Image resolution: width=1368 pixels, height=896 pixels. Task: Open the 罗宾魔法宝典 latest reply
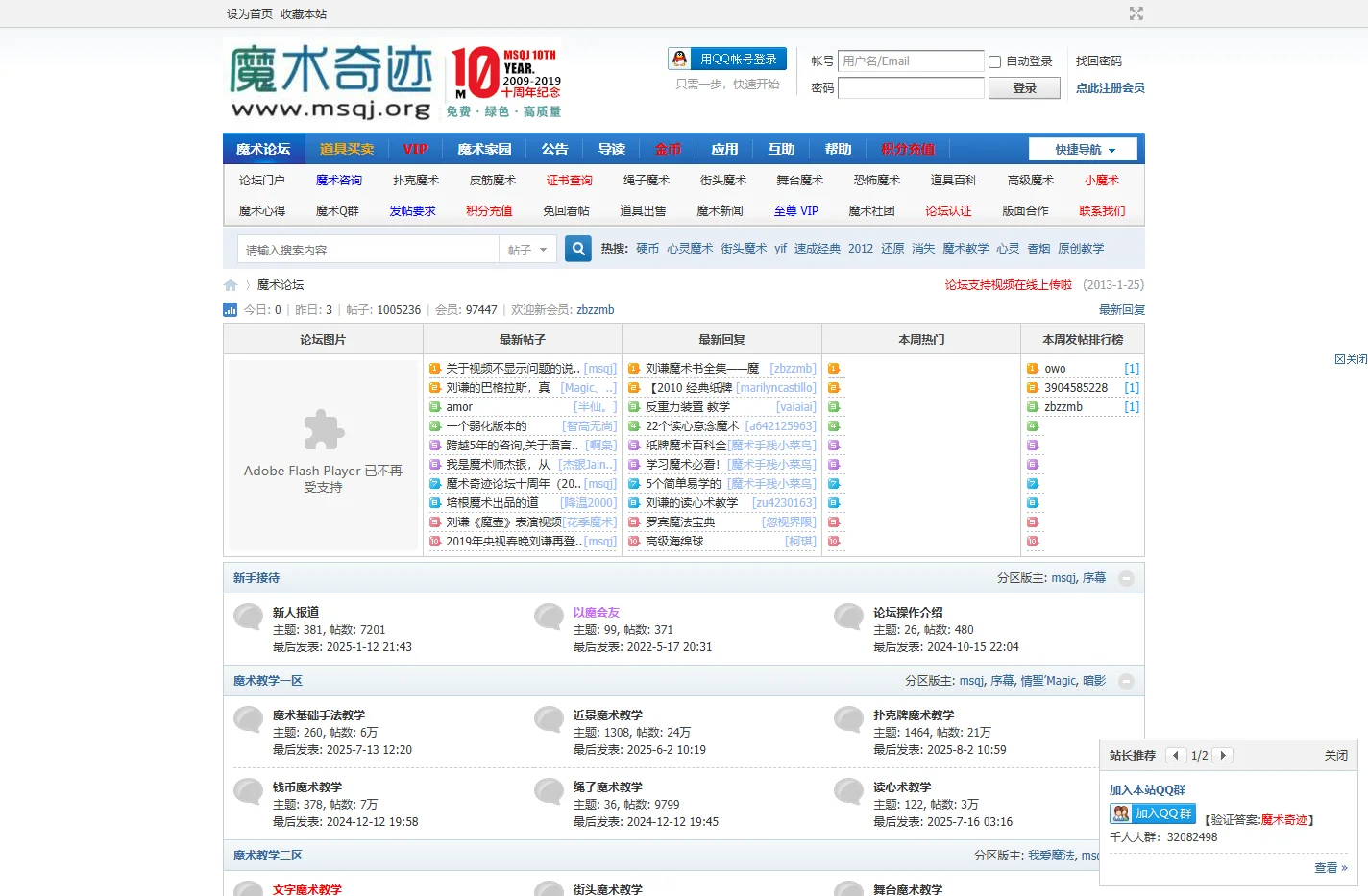(x=680, y=522)
